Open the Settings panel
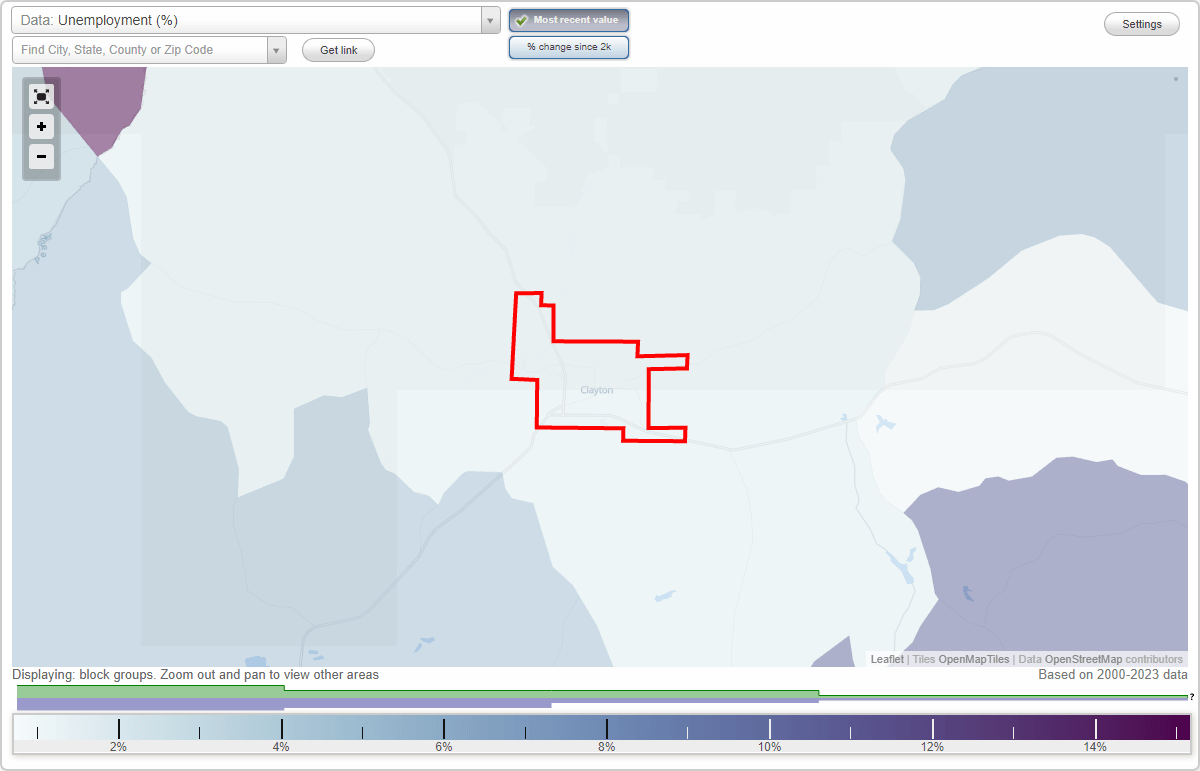This screenshot has height=771, width=1200. [x=1141, y=23]
